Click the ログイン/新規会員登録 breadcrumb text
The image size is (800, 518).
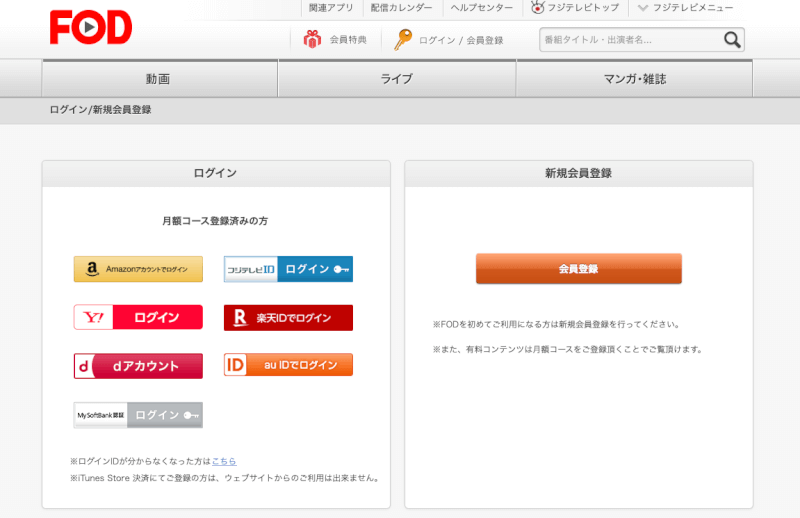click(101, 110)
